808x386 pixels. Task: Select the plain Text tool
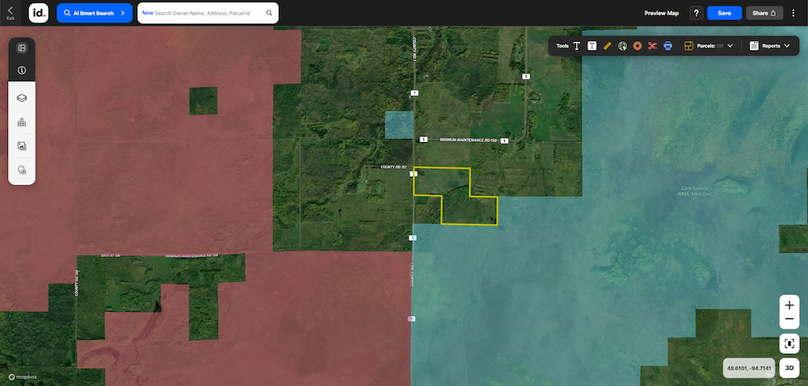tap(577, 46)
